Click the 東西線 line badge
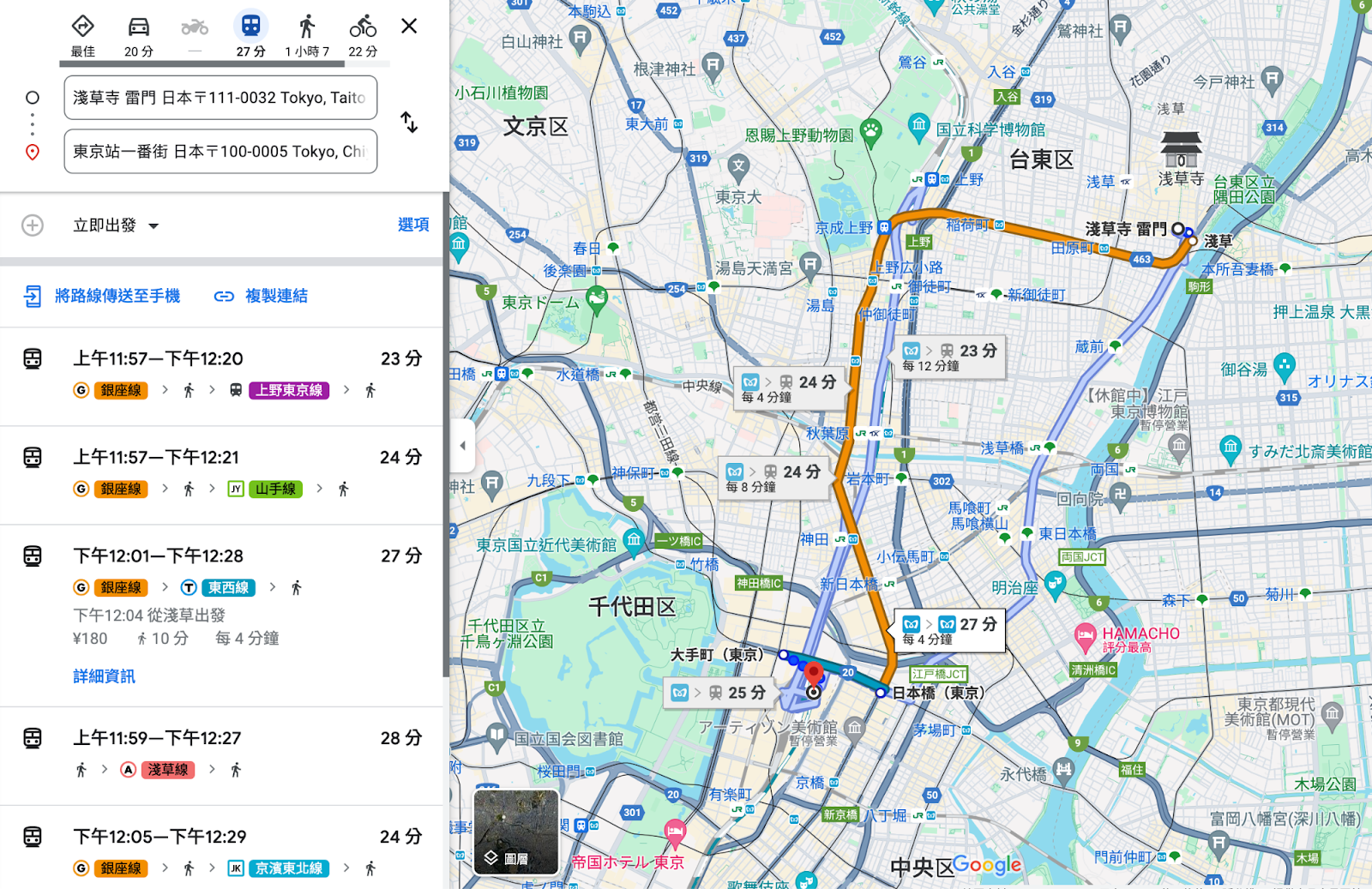 [228, 587]
